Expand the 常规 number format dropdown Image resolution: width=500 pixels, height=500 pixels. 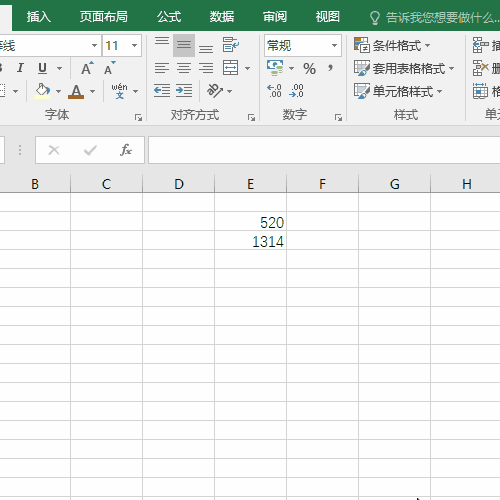(334, 45)
